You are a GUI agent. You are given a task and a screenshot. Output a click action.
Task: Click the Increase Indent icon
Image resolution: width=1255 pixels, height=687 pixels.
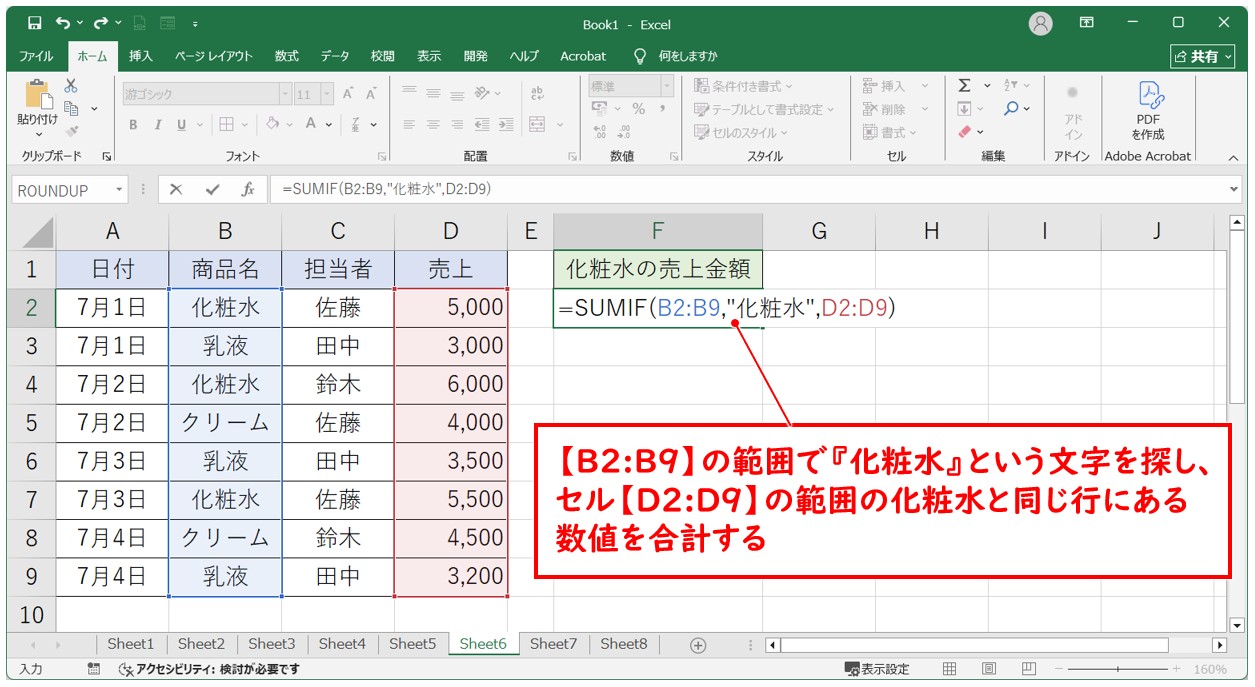[x=505, y=125]
